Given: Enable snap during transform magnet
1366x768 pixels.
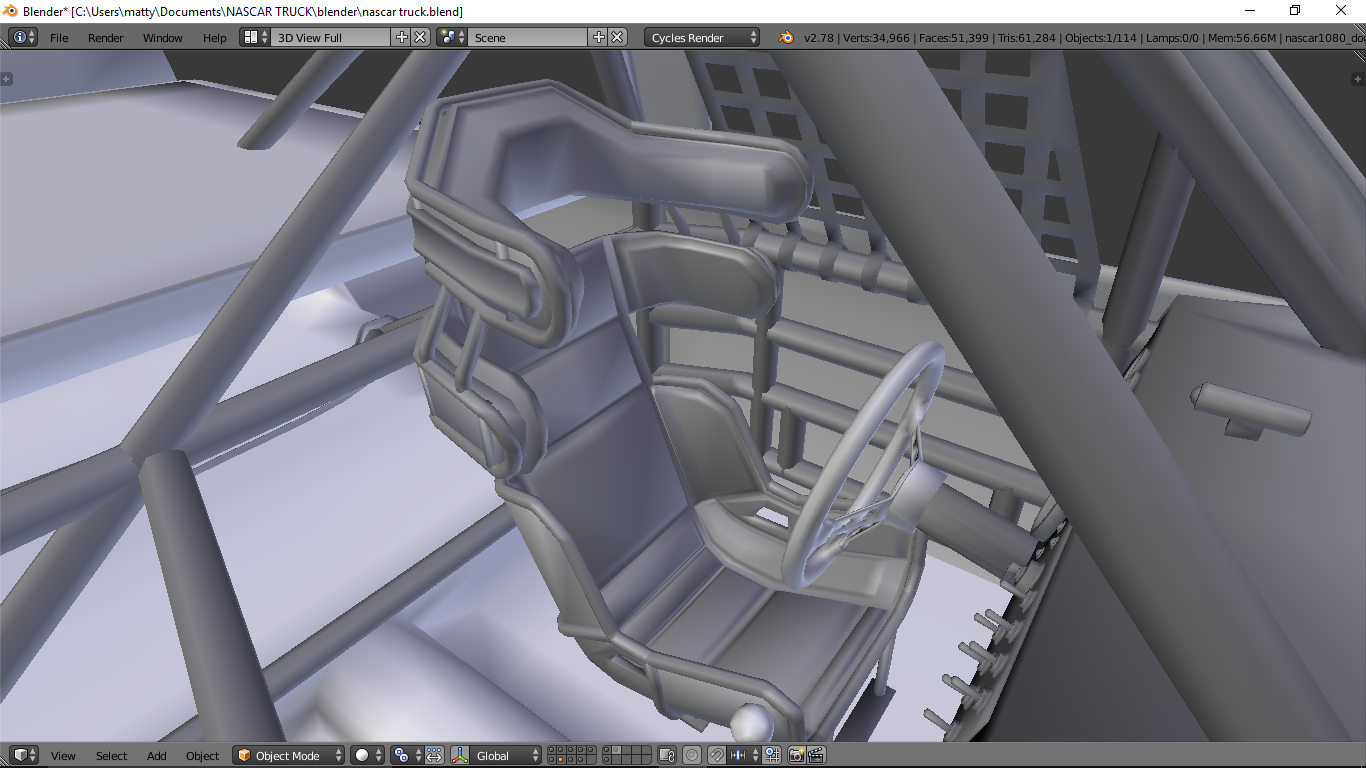Looking at the screenshot, I should (x=717, y=755).
